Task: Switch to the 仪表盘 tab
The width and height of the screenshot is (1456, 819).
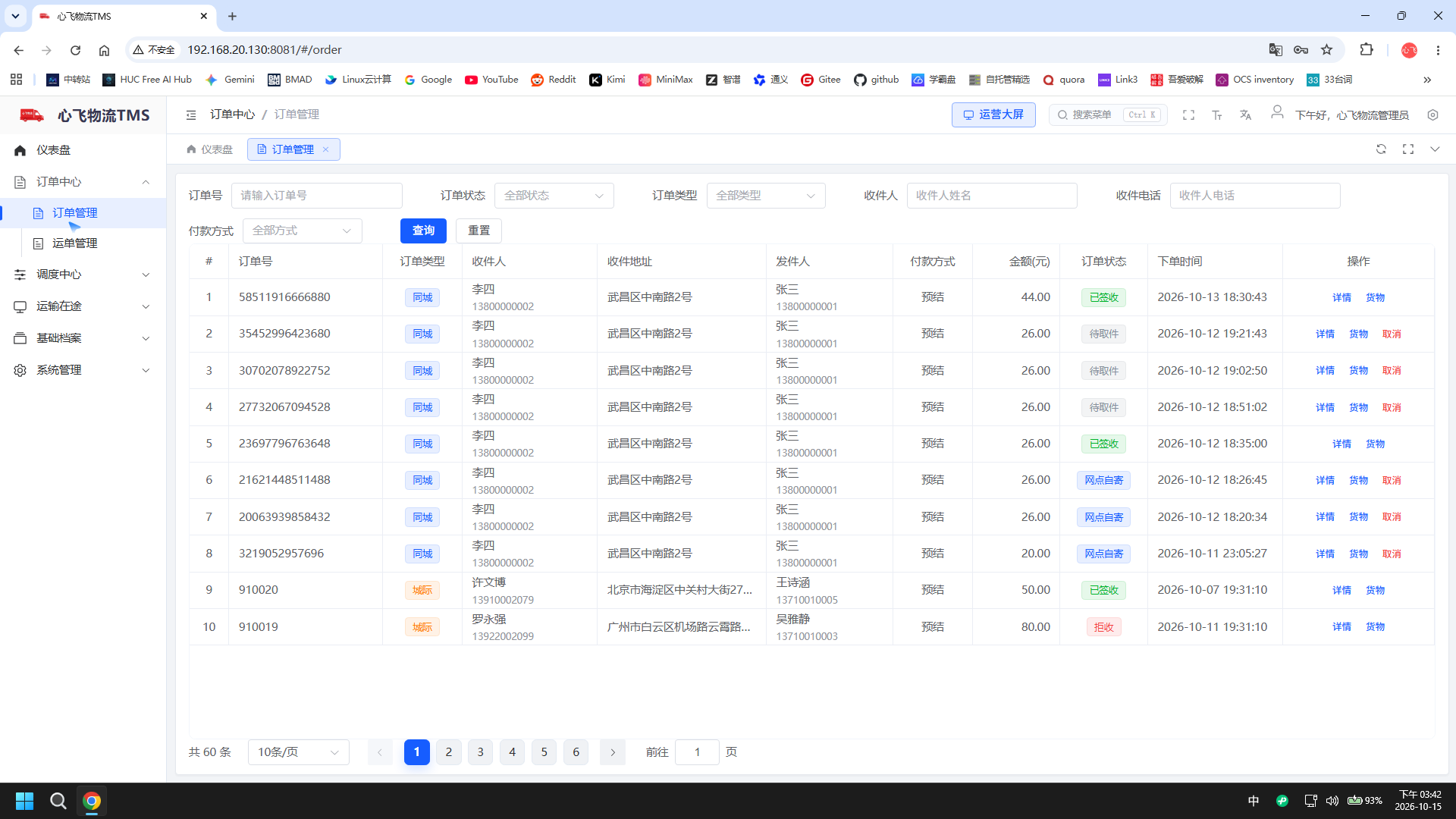Action: point(209,149)
